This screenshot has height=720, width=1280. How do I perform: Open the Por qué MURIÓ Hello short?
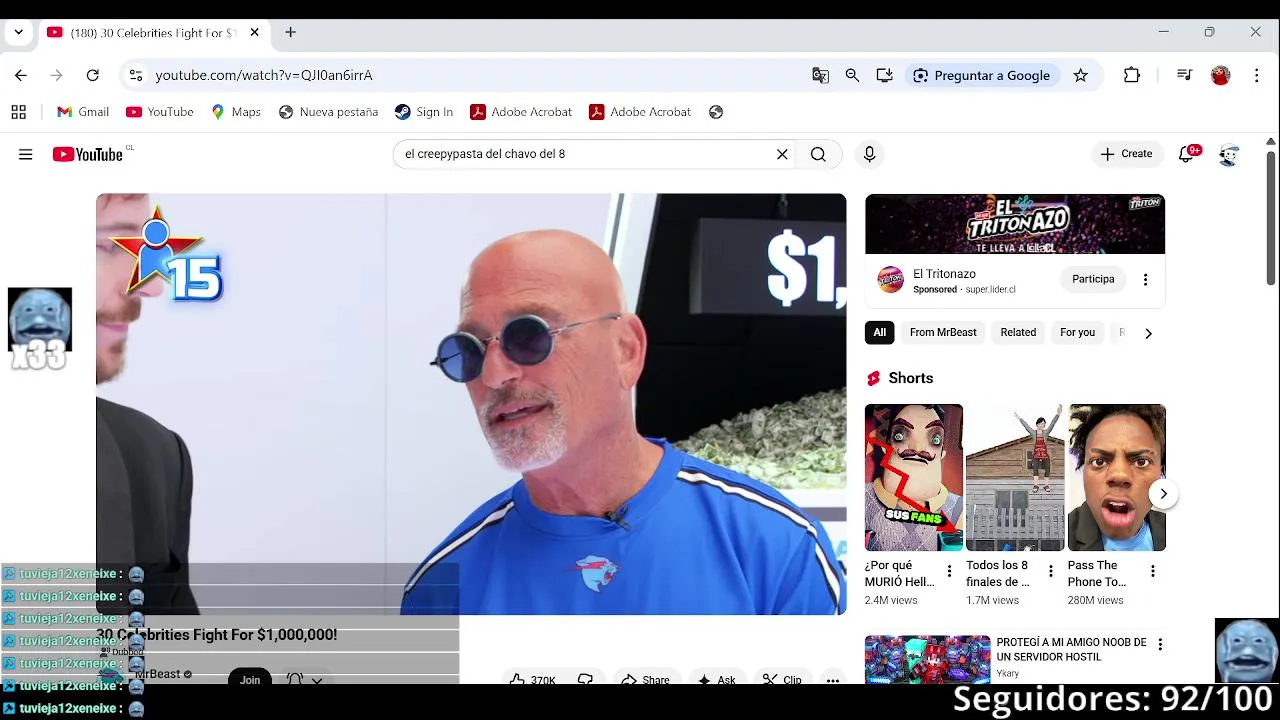click(914, 478)
